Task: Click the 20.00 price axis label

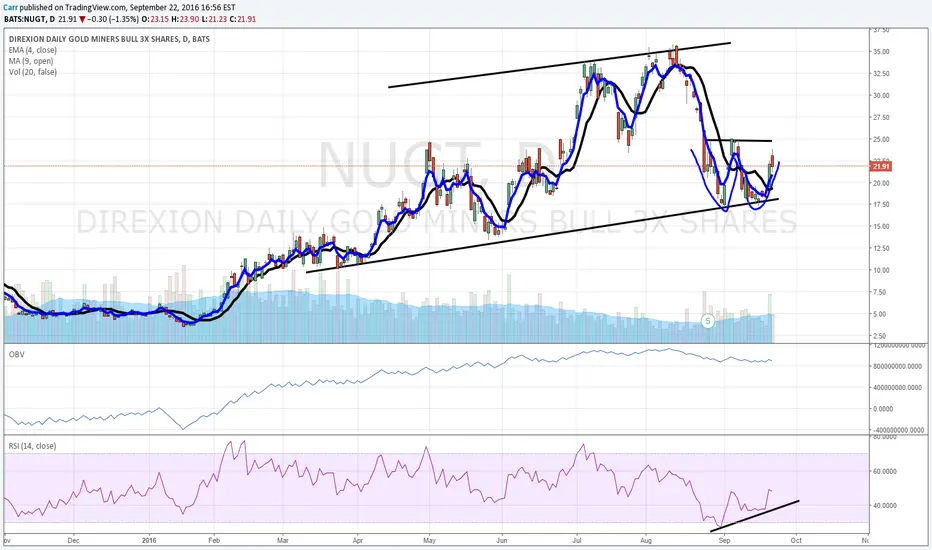Action: pos(881,183)
